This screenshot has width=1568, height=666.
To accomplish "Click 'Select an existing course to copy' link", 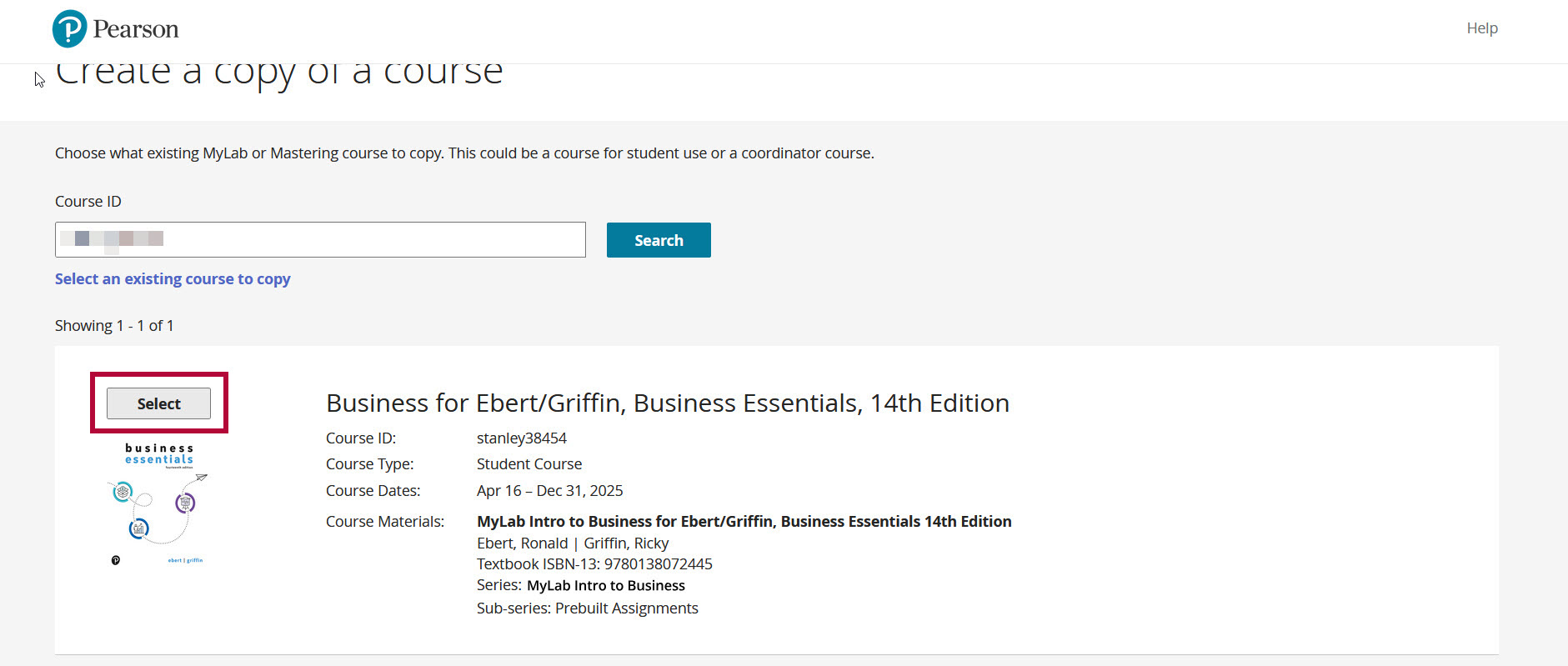I will click(173, 279).
